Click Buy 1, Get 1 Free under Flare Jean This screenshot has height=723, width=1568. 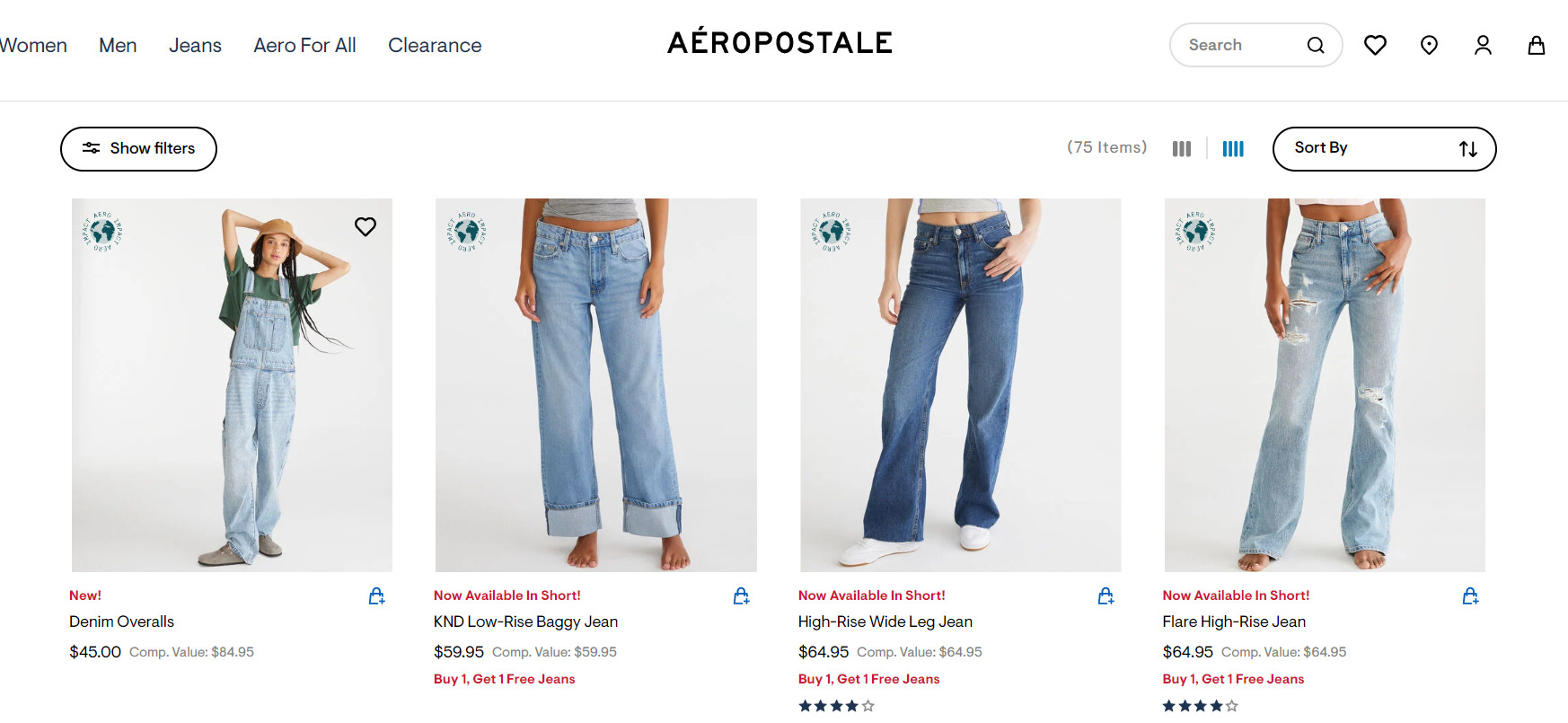click(1233, 679)
